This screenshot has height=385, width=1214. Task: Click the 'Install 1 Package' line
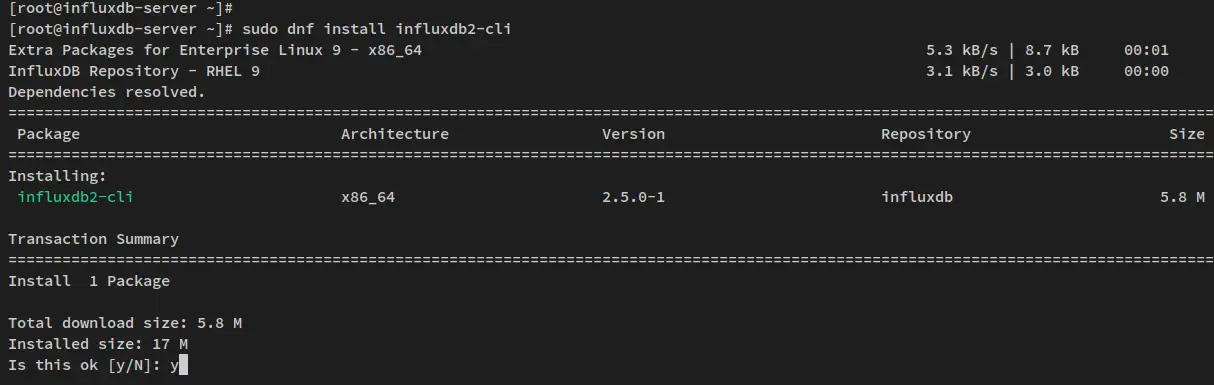pyautogui.click(x=89, y=281)
